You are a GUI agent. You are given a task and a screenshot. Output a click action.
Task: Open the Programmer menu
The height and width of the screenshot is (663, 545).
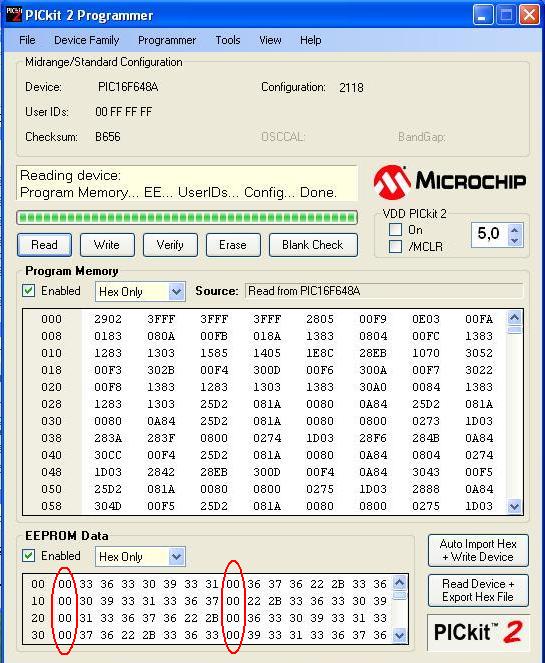(167, 40)
